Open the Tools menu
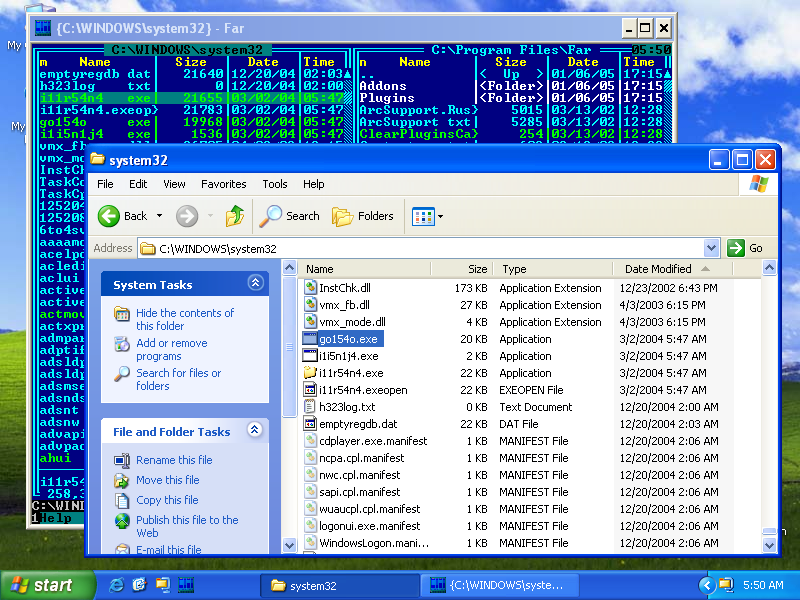 (x=275, y=184)
